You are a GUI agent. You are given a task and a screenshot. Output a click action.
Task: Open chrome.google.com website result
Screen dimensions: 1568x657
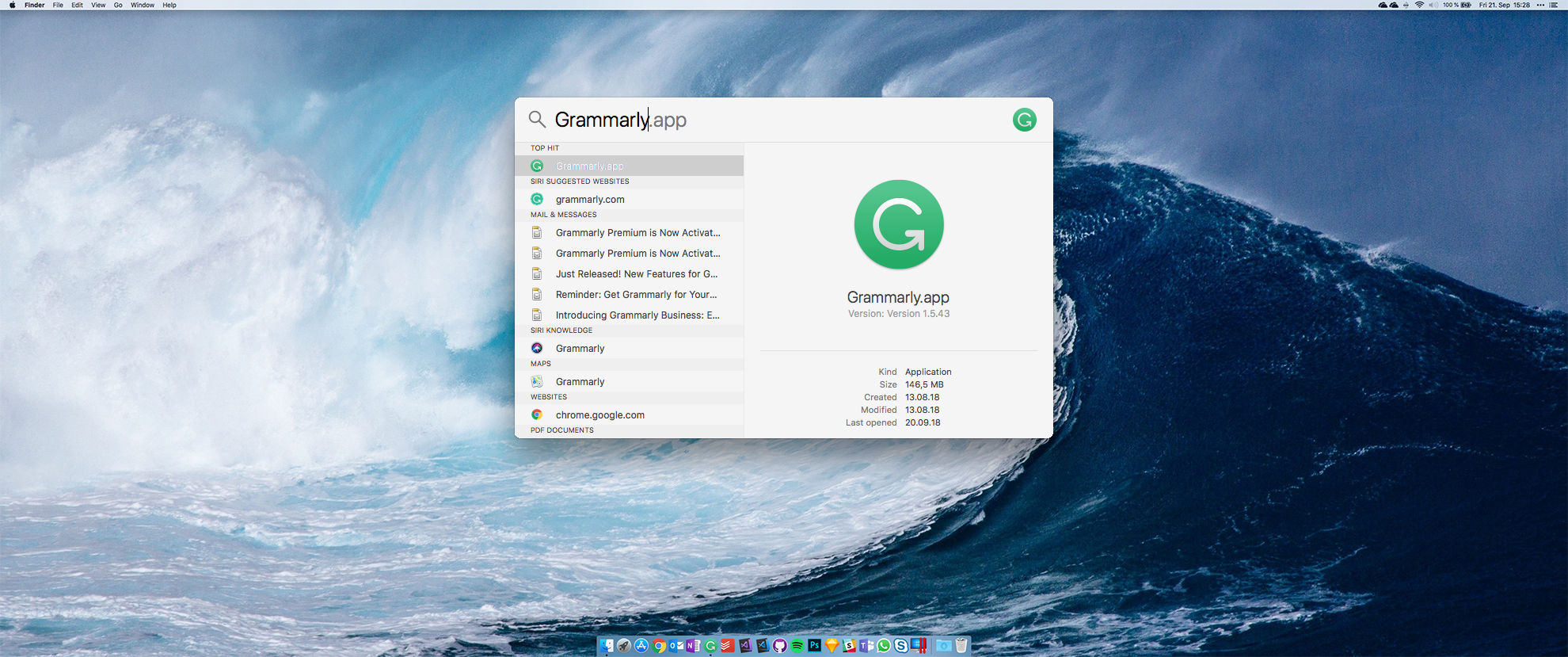[x=630, y=414]
